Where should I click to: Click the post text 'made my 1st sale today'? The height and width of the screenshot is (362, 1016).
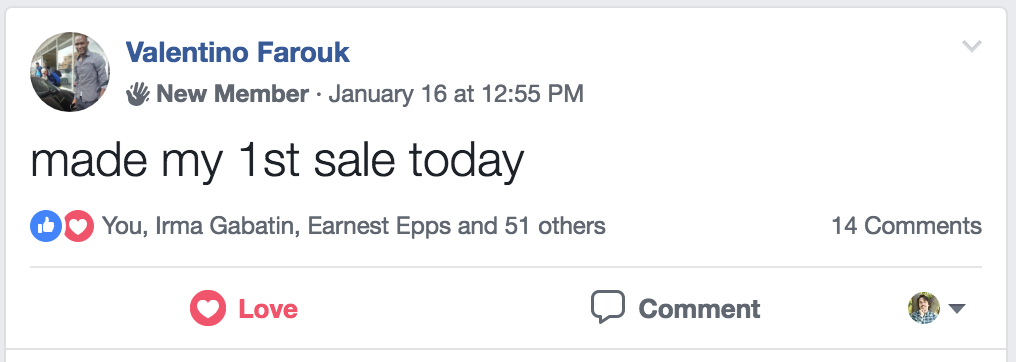point(277,161)
